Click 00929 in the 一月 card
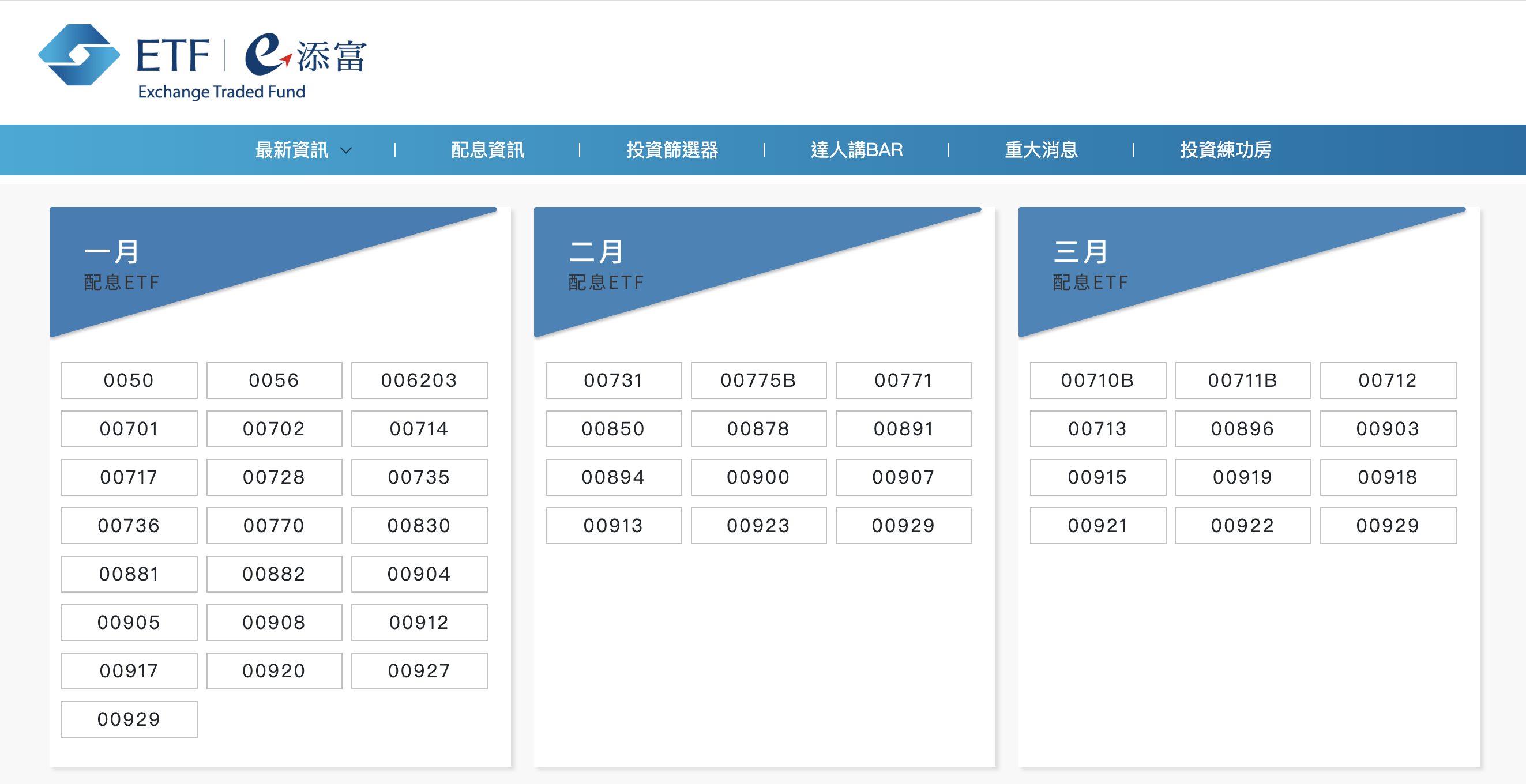This screenshot has width=1526, height=784. 129,720
